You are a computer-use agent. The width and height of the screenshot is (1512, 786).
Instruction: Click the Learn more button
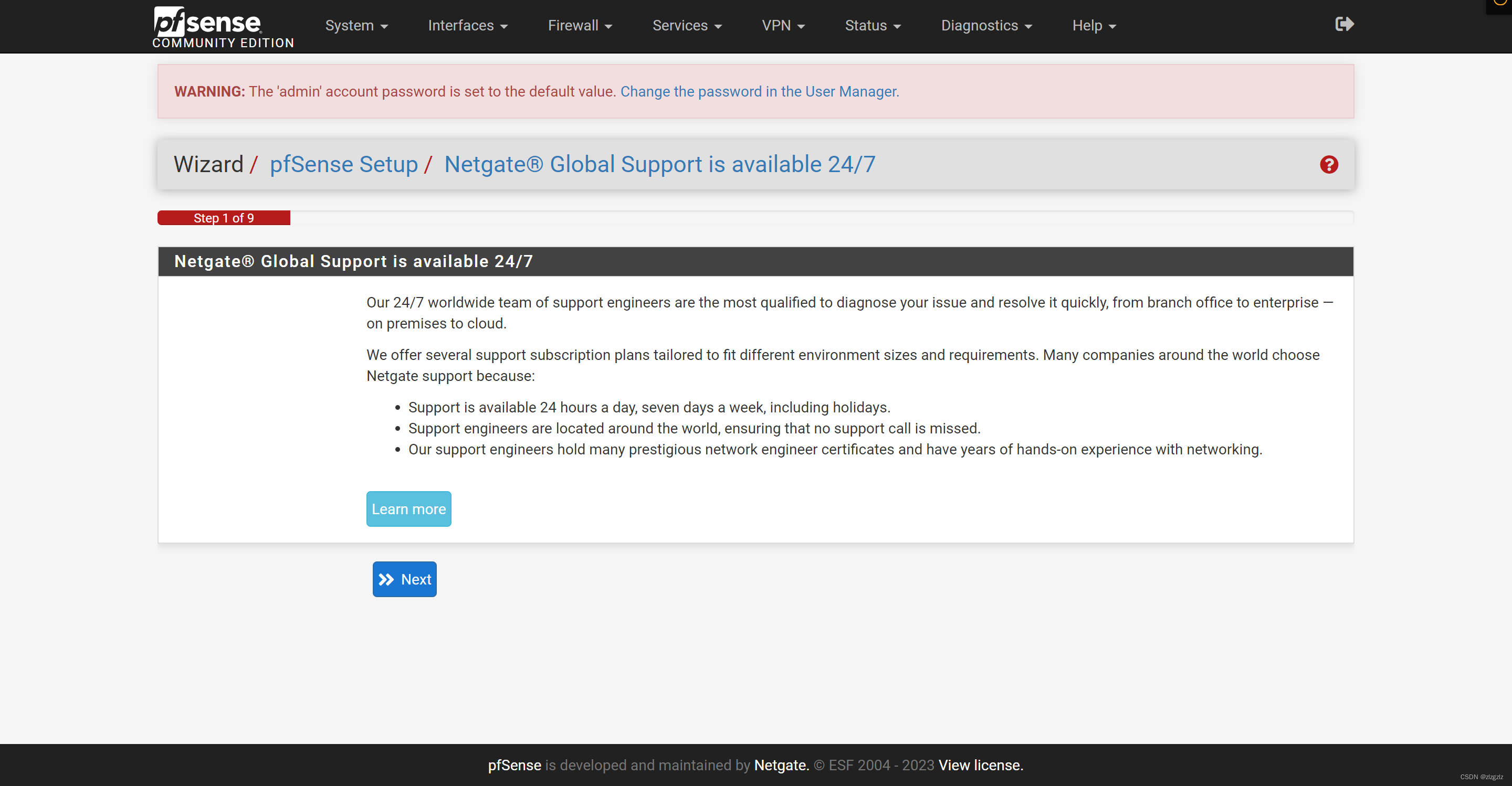408,508
